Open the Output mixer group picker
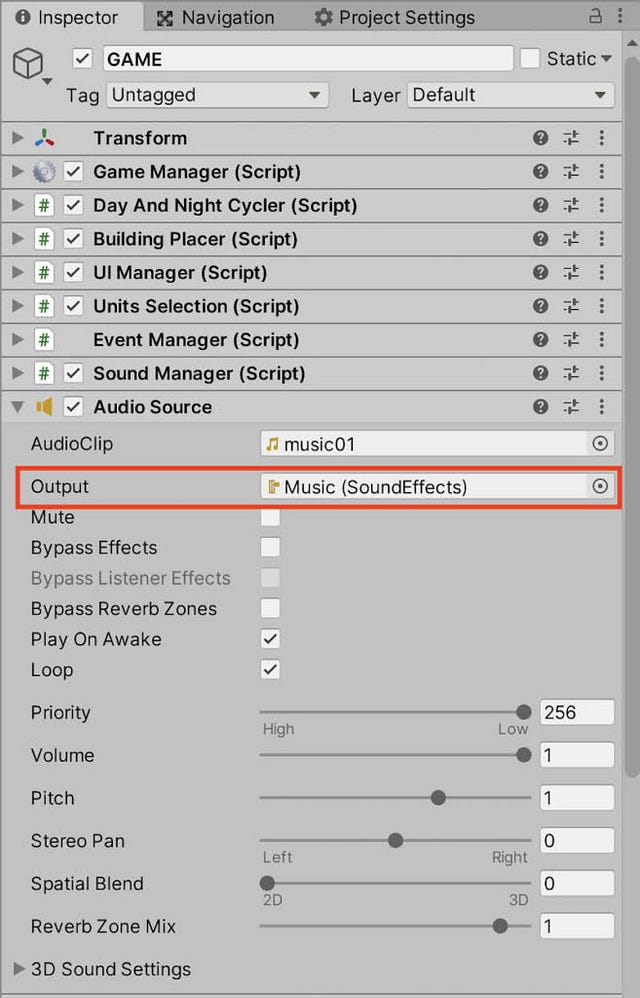The image size is (640, 998). [601, 486]
